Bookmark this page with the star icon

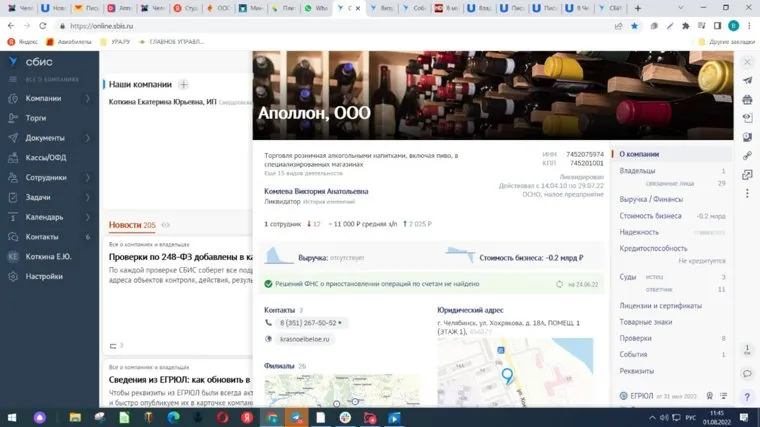tap(634, 25)
